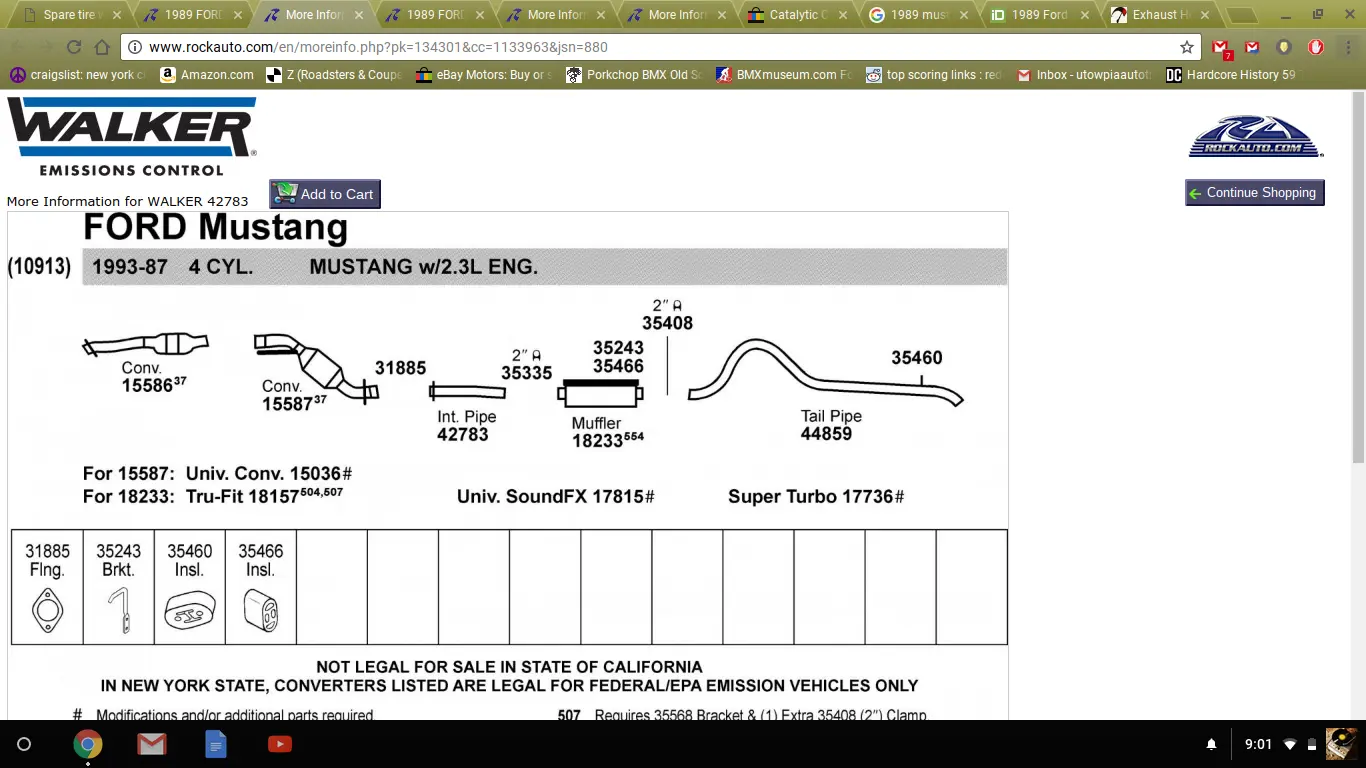Open YouTube from the shelf
The height and width of the screenshot is (768, 1366).
click(x=280, y=744)
